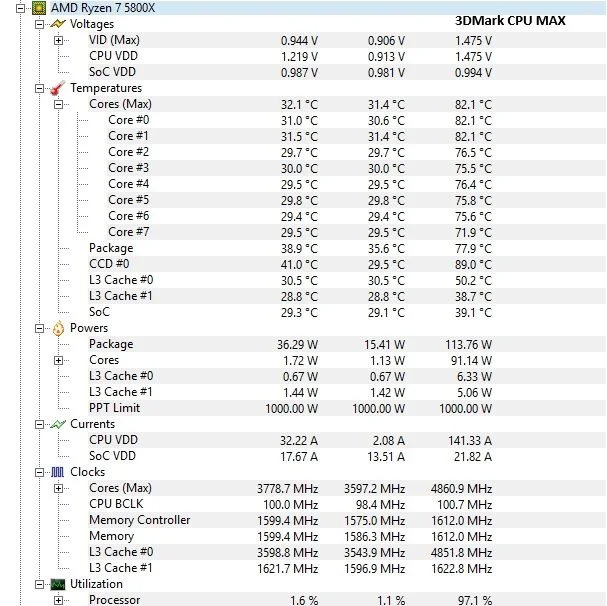Select the L3 Cache #0 clock row
Image resolution: width=607 pixels, height=606 pixels.
pos(347,552)
